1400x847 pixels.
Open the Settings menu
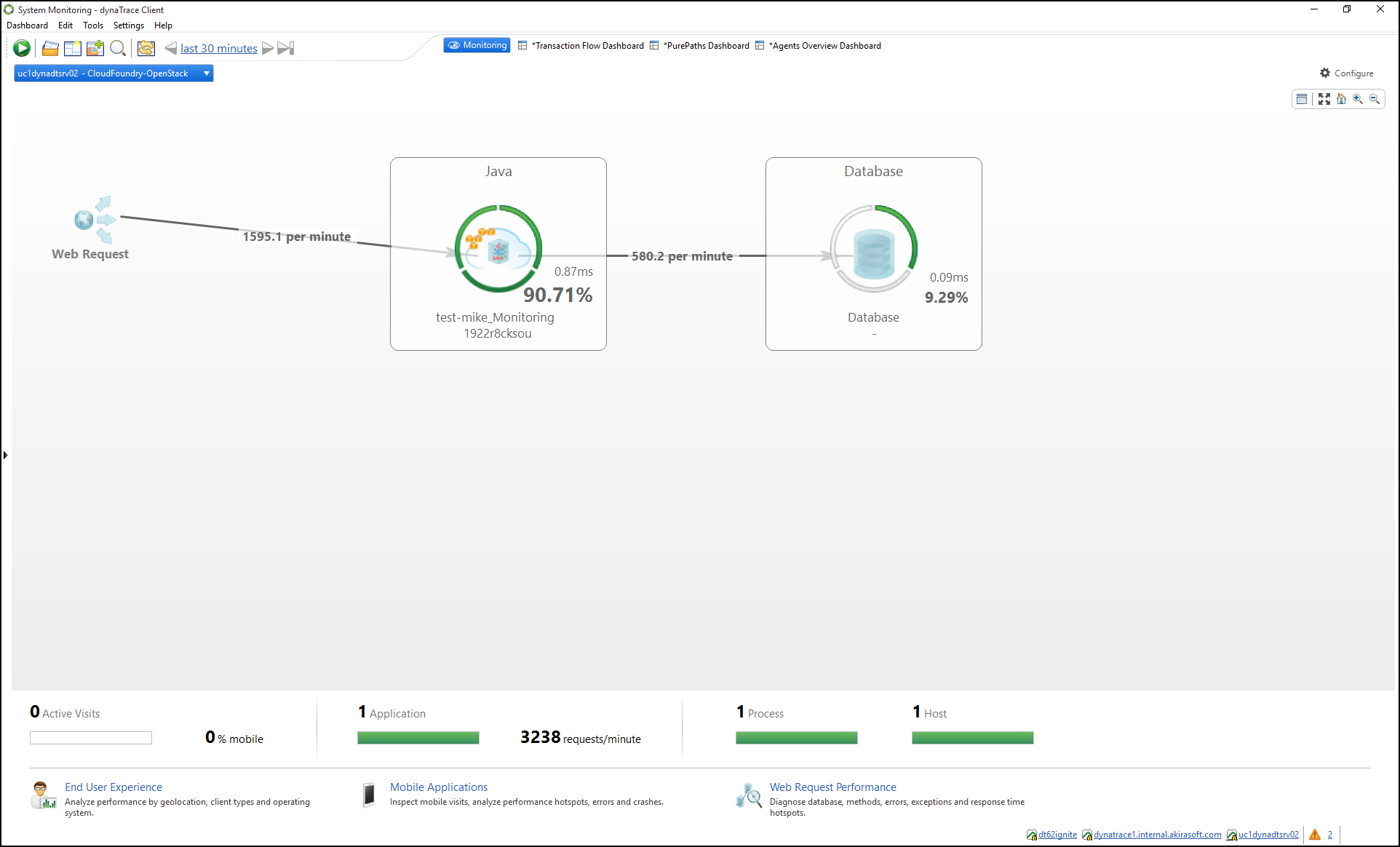(x=129, y=25)
